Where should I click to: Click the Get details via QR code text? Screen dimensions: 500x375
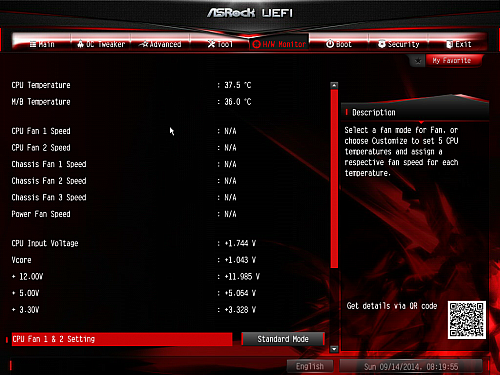[392, 306]
